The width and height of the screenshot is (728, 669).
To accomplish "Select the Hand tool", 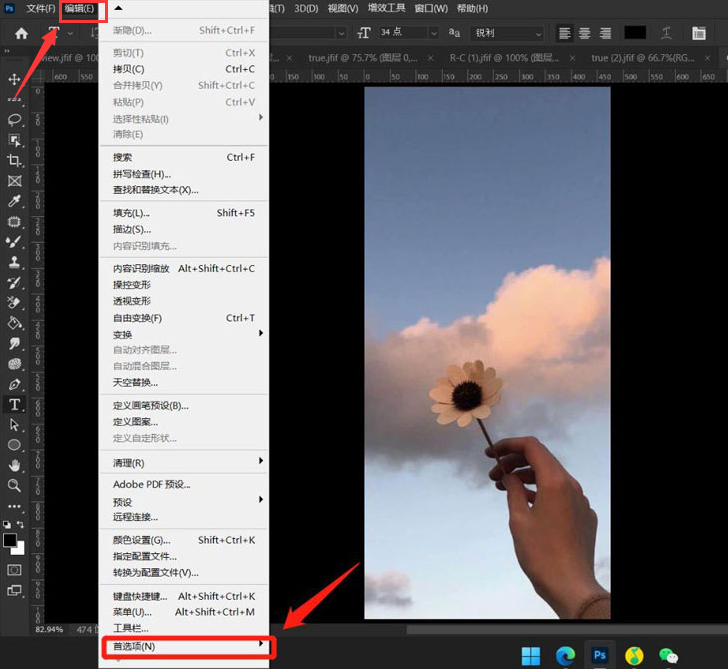I will pyautogui.click(x=15, y=465).
